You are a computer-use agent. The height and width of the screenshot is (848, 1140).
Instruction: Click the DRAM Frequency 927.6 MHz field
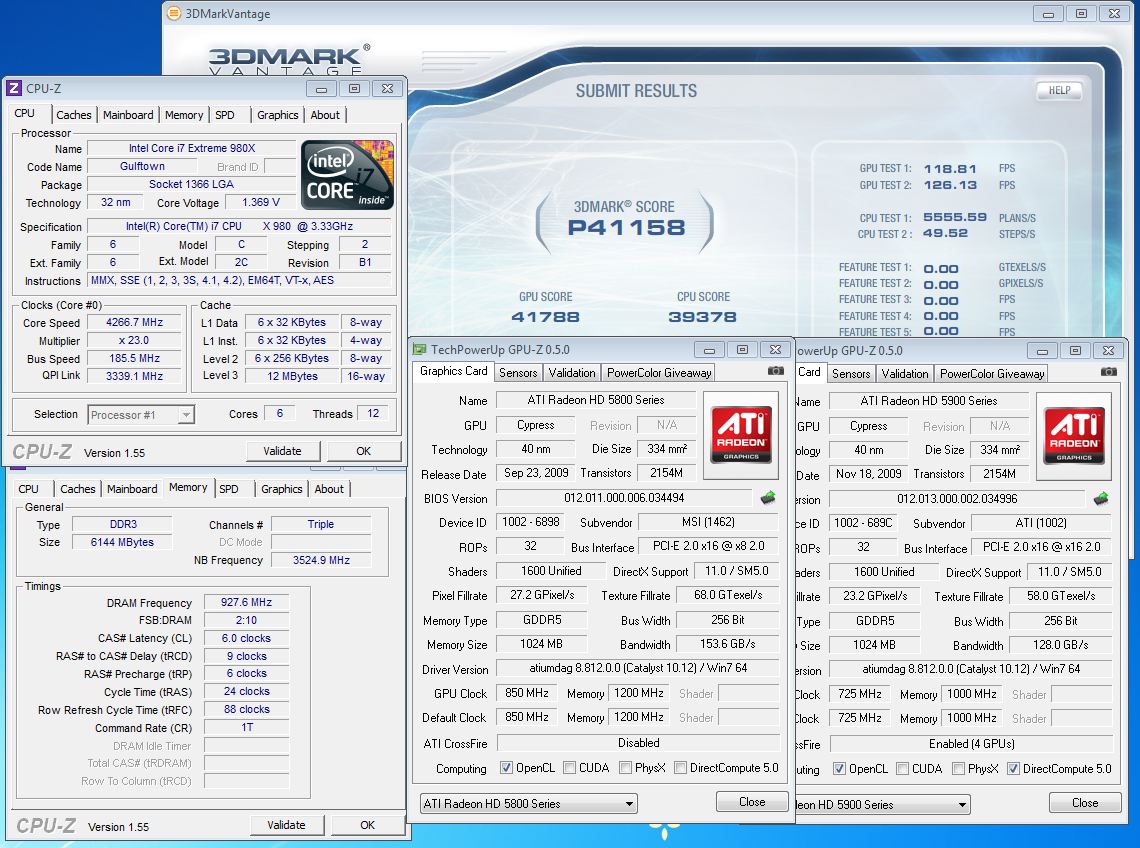click(x=246, y=602)
